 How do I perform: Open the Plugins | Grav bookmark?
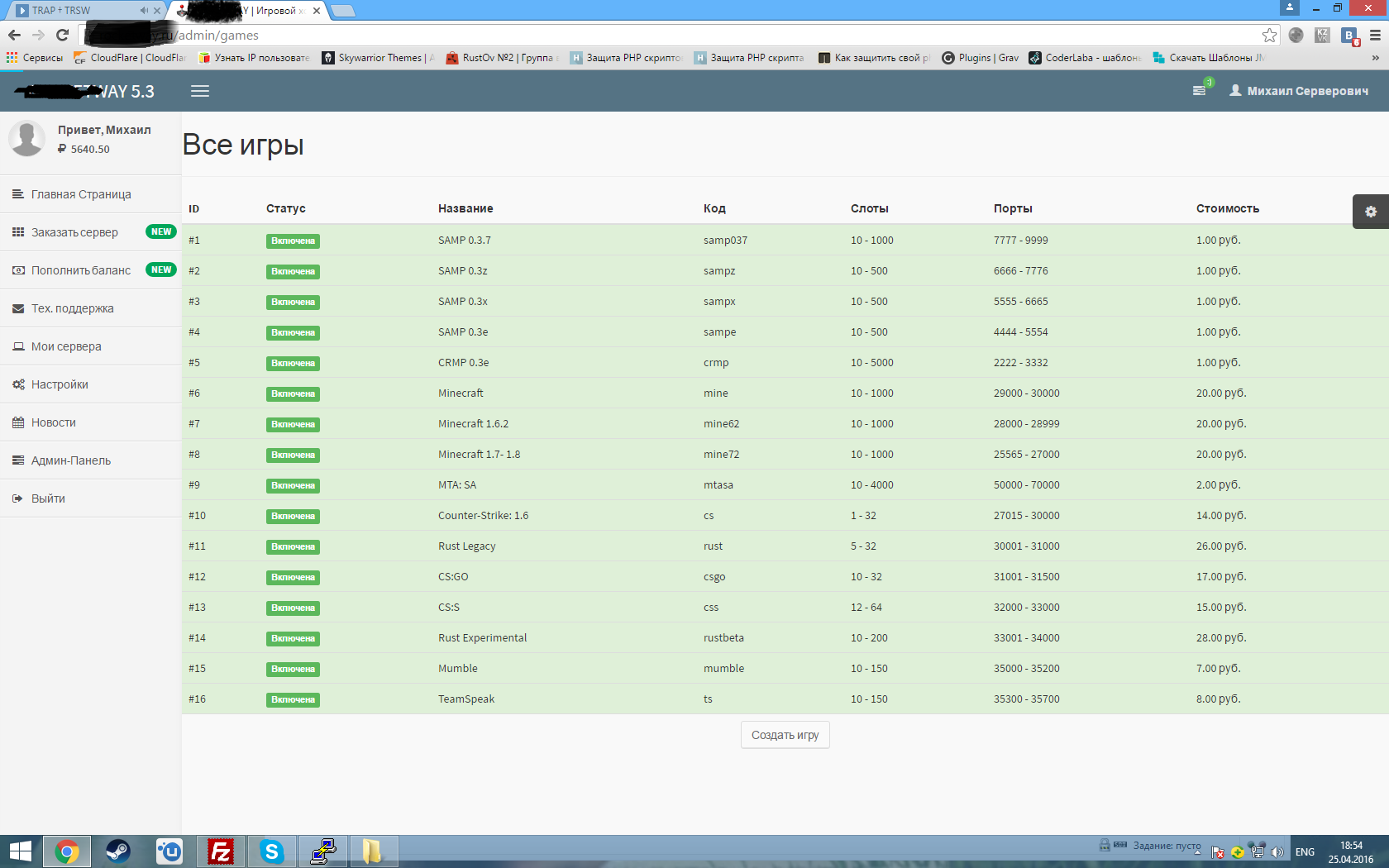coord(981,58)
